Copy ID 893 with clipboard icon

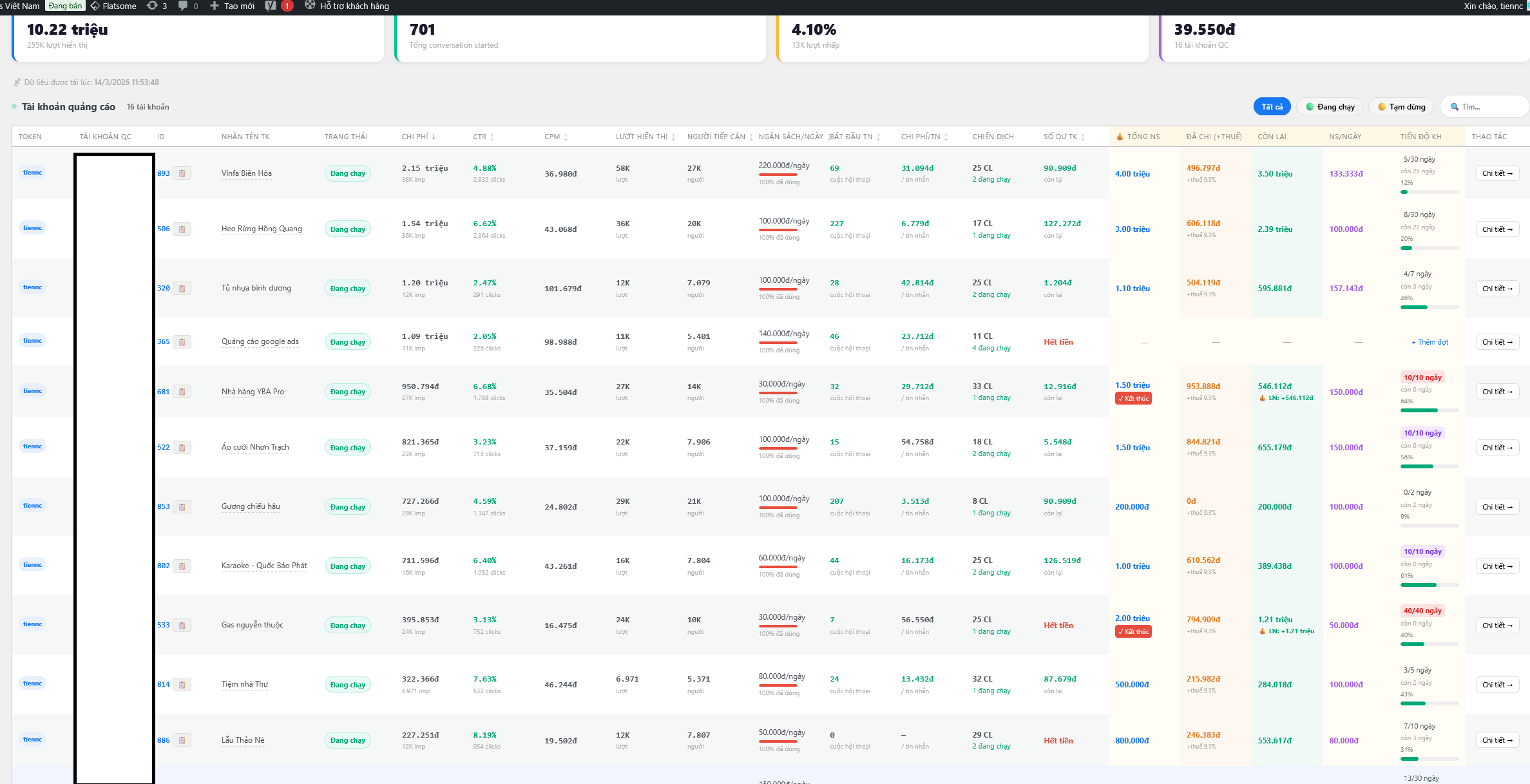pyautogui.click(x=182, y=173)
